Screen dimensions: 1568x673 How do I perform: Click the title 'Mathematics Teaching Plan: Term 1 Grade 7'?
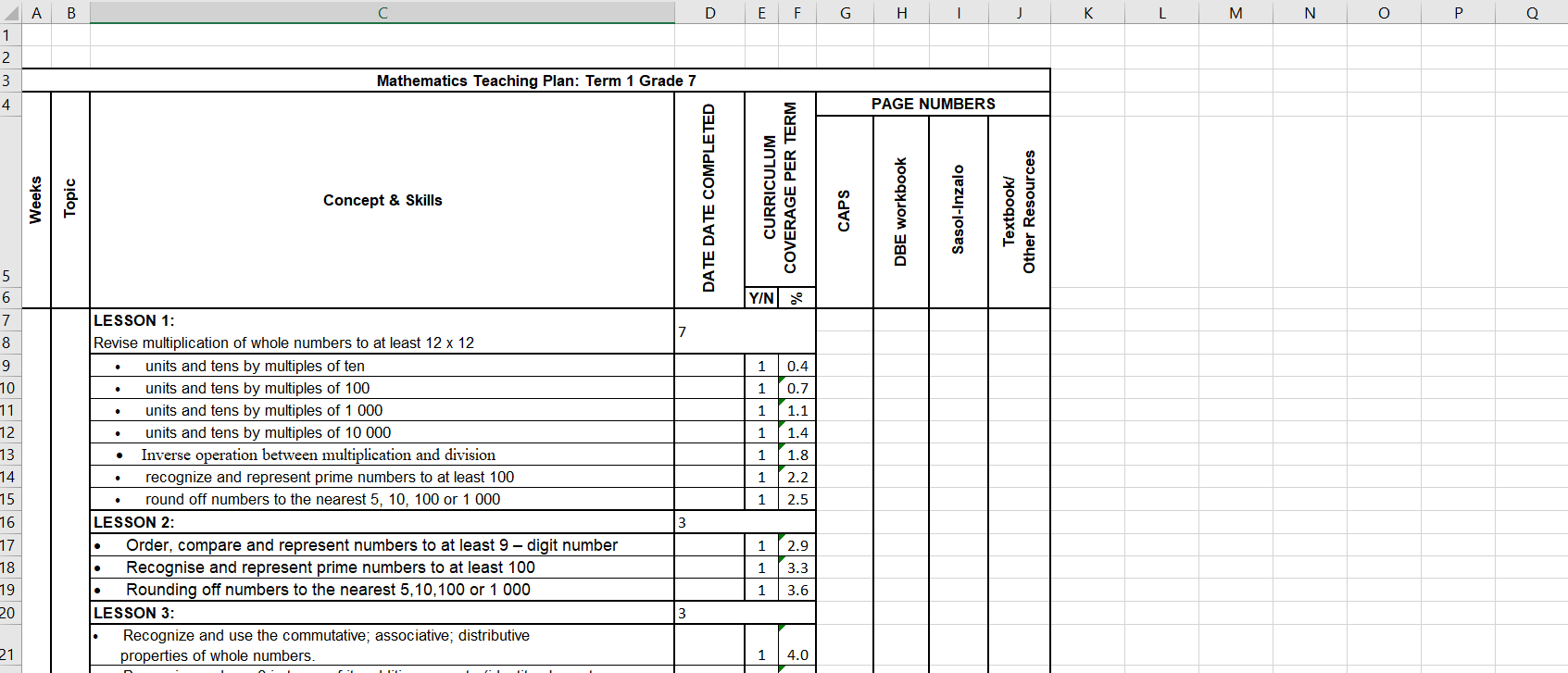[536, 81]
